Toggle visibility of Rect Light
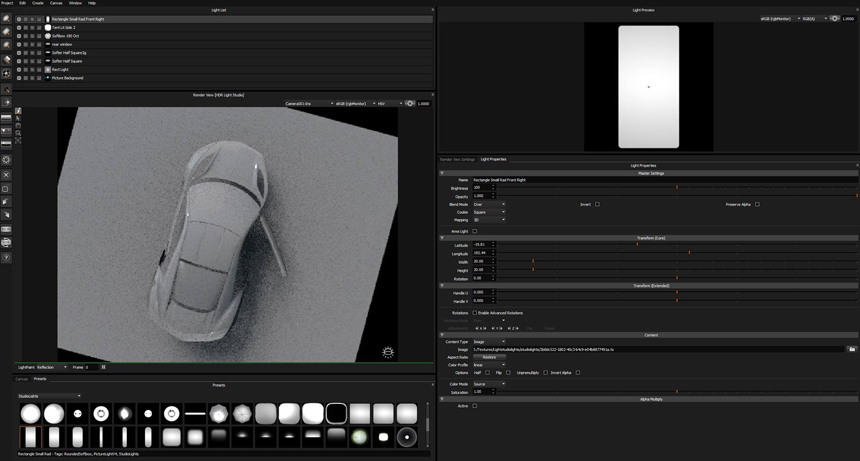Image resolution: width=860 pixels, height=461 pixels. [19, 70]
